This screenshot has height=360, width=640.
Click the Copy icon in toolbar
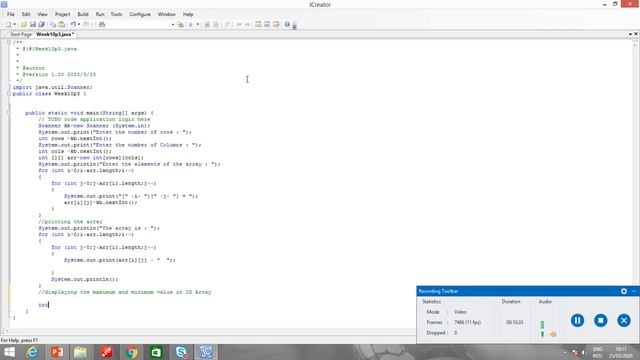[53, 24]
